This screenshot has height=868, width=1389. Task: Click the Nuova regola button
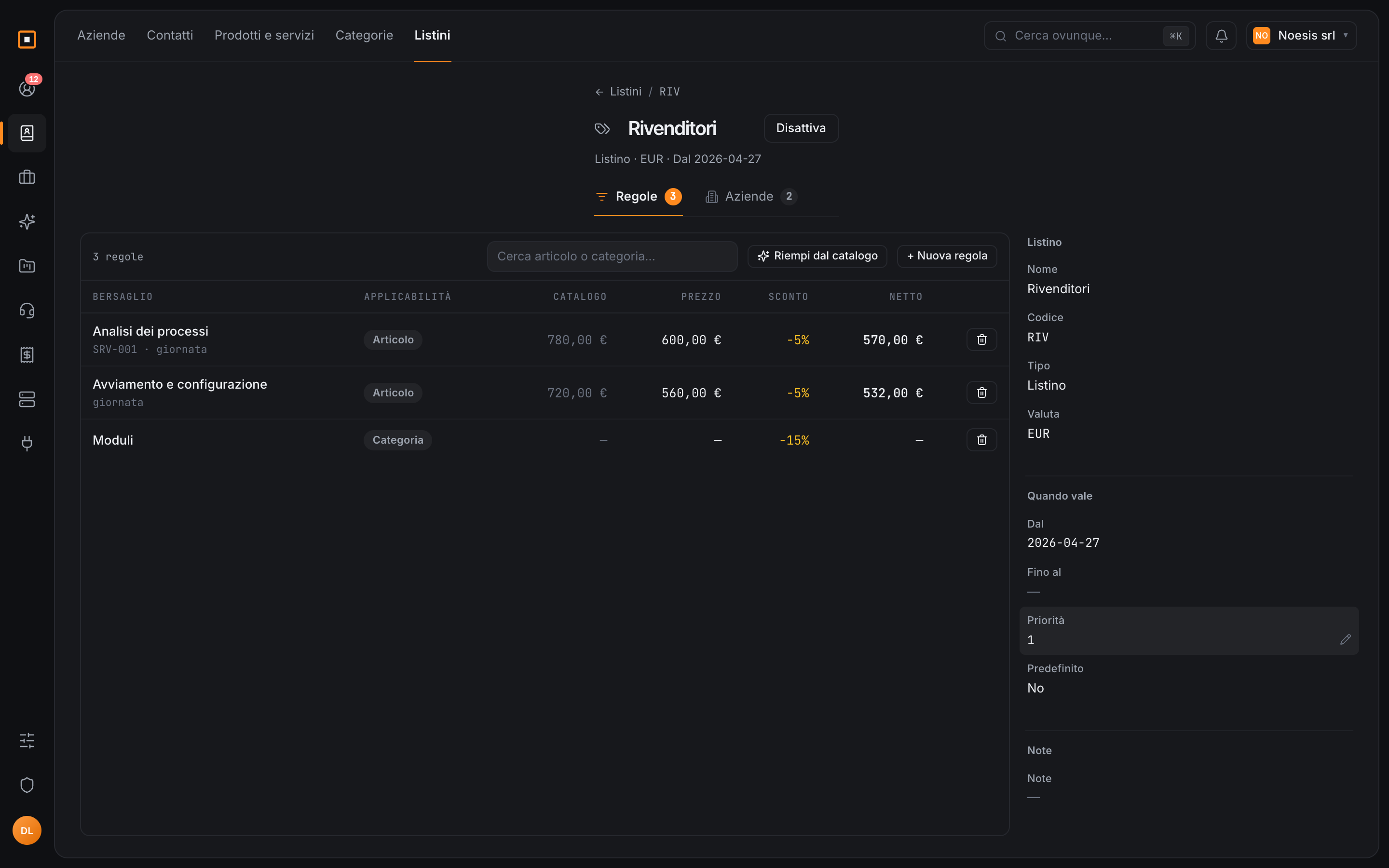pyautogui.click(x=946, y=256)
